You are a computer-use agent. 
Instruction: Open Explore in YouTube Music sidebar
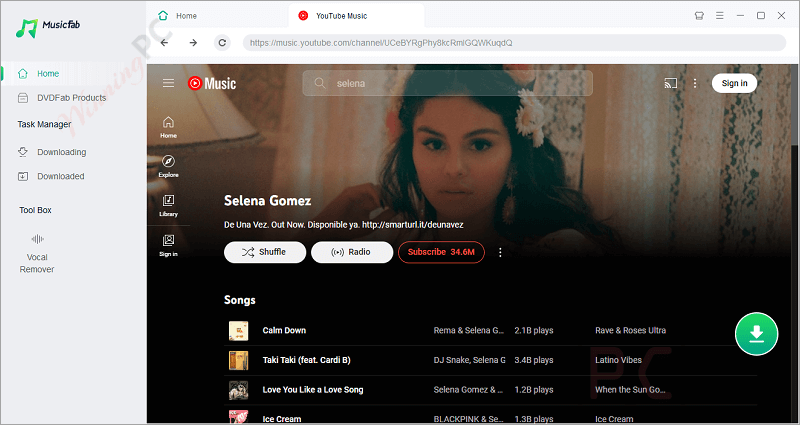point(168,166)
